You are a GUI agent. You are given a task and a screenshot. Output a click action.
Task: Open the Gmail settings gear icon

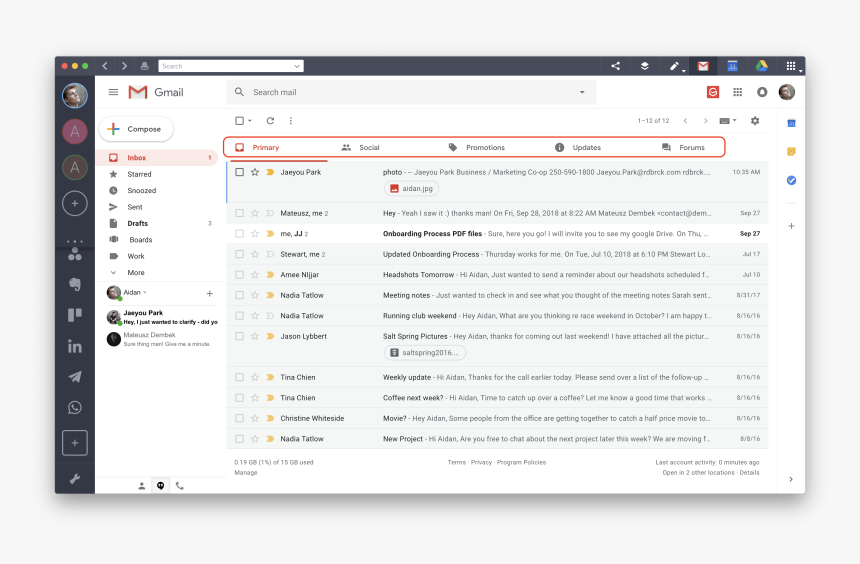point(755,121)
